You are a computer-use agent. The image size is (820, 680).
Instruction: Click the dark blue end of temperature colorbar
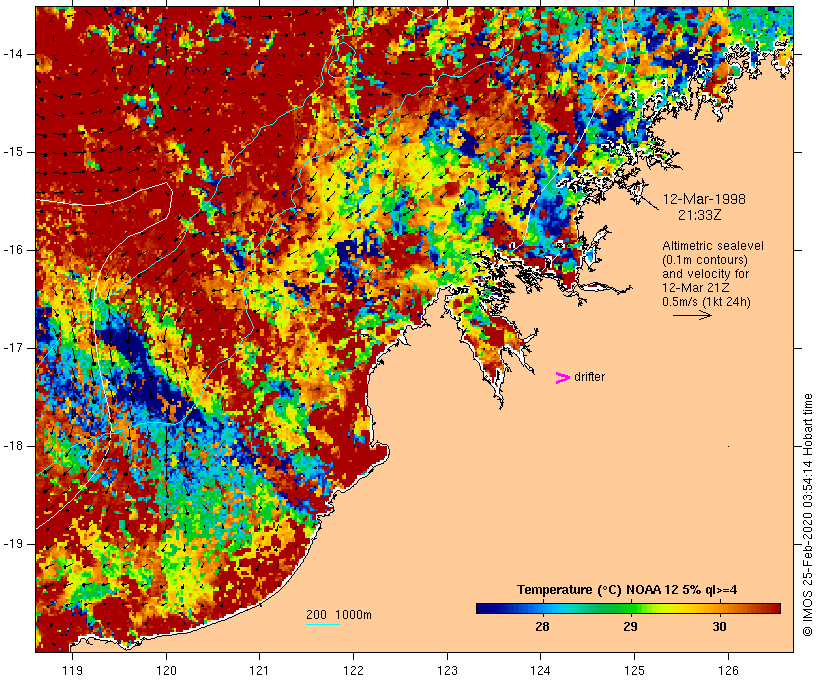(x=484, y=608)
